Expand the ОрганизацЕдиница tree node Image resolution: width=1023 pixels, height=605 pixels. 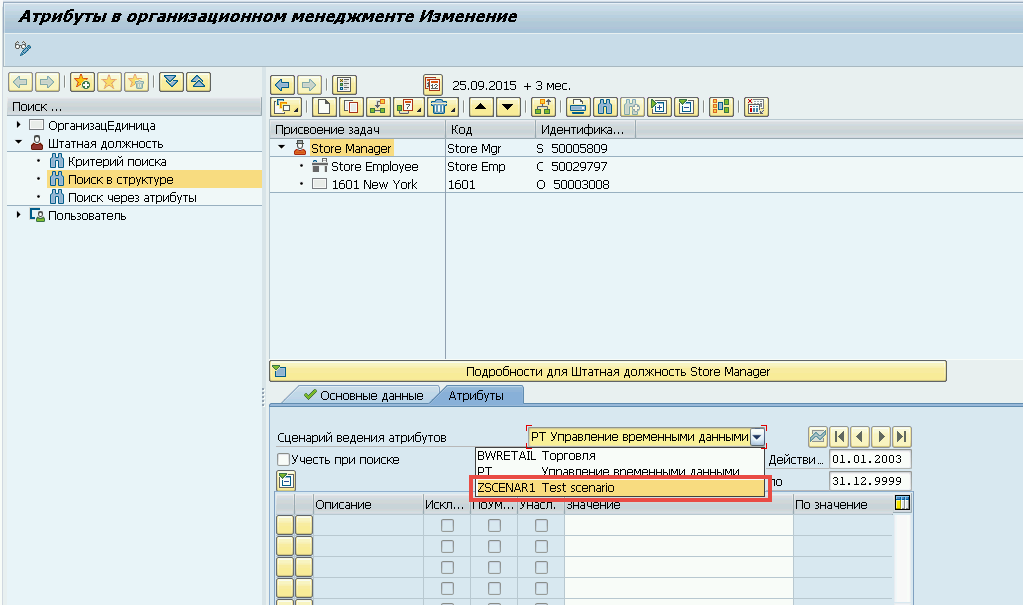pyautogui.click(x=18, y=125)
